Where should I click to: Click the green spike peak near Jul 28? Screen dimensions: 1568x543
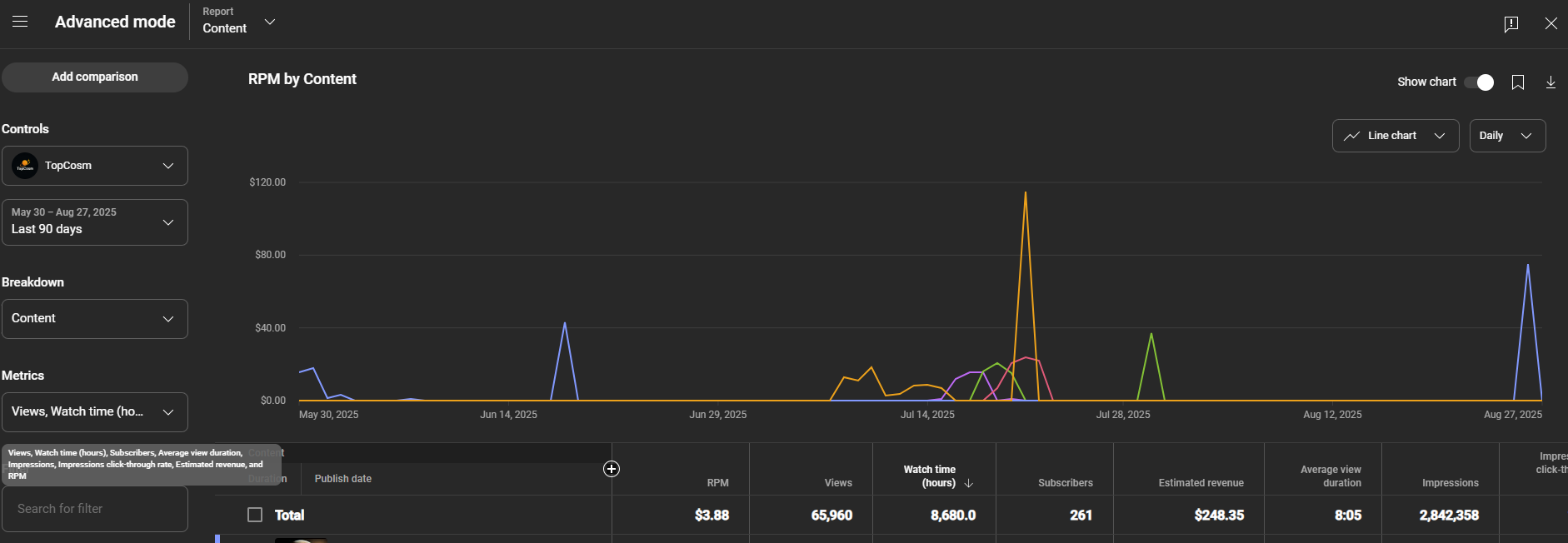coord(1151,335)
